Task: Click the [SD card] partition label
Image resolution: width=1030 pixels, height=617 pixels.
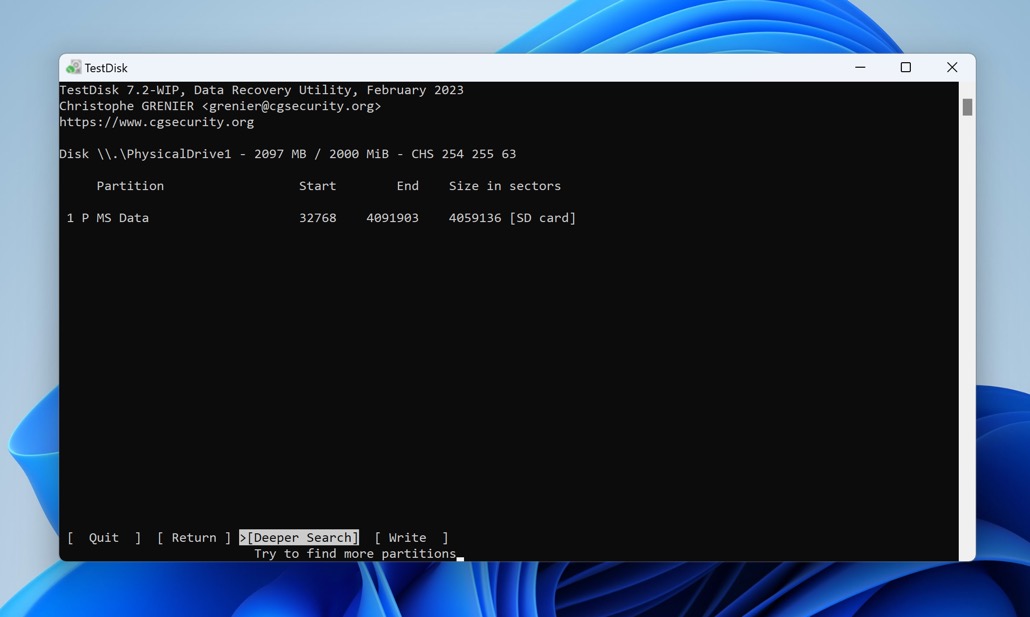Action: 543,218
